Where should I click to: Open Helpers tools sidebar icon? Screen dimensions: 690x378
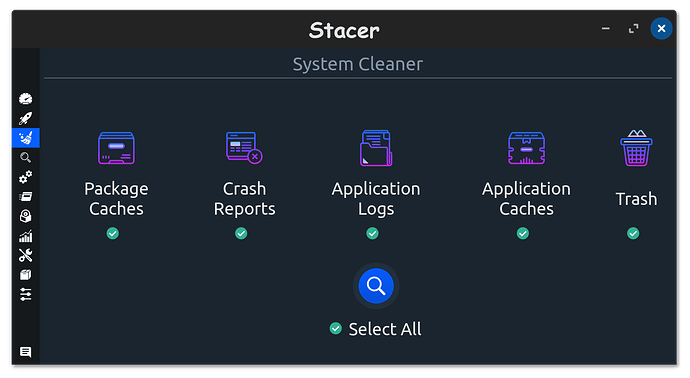coord(26,255)
